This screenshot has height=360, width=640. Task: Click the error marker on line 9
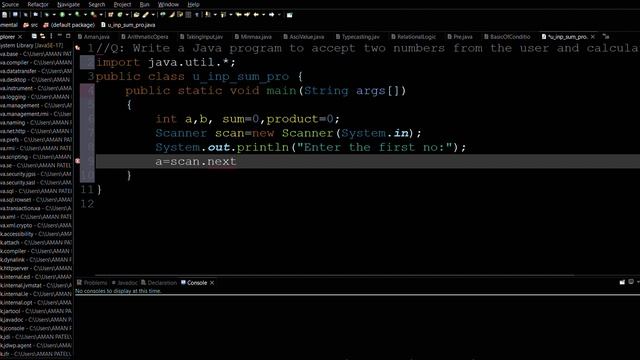click(77, 161)
